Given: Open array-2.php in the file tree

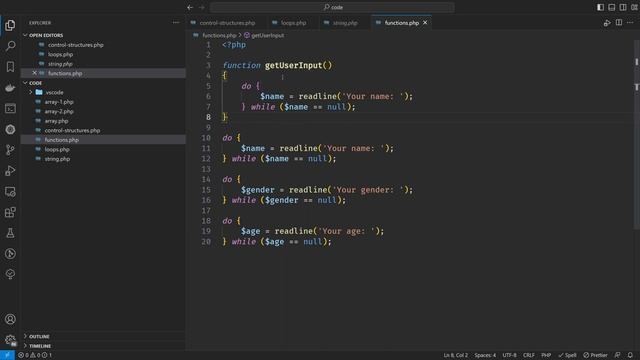Looking at the screenshot, I should coord(59,111).
